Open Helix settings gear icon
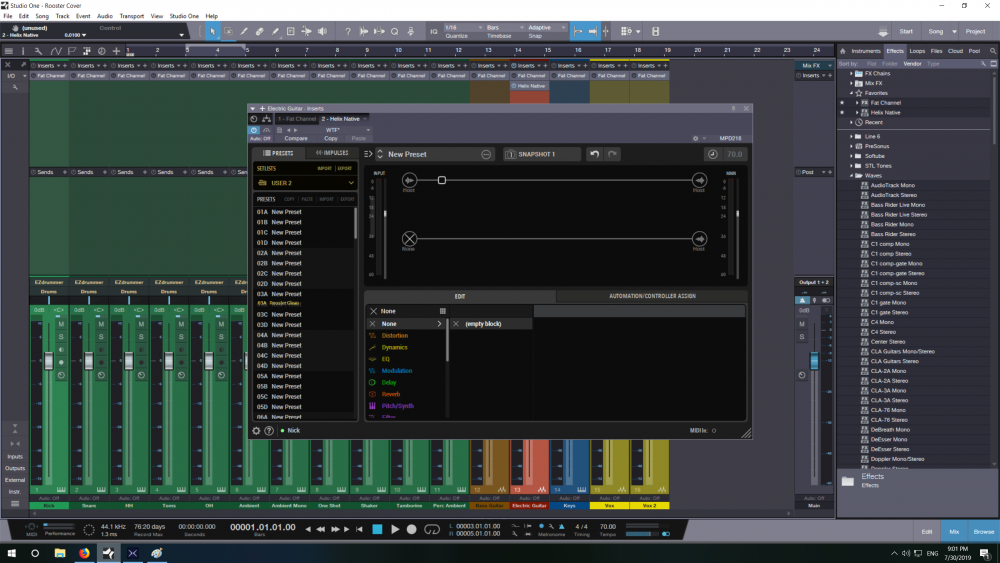This screenshot has height=563, width=1000. (x=256, y=430)
